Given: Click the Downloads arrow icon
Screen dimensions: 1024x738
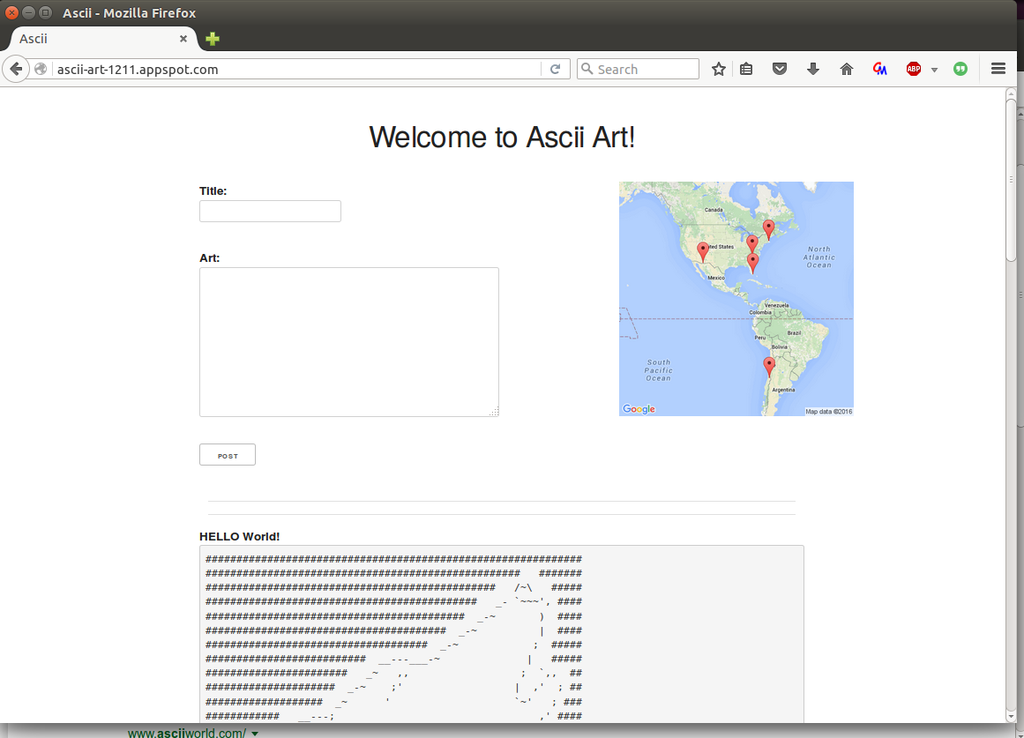Looking at the screenshot, I should click(x=813, y=69).
